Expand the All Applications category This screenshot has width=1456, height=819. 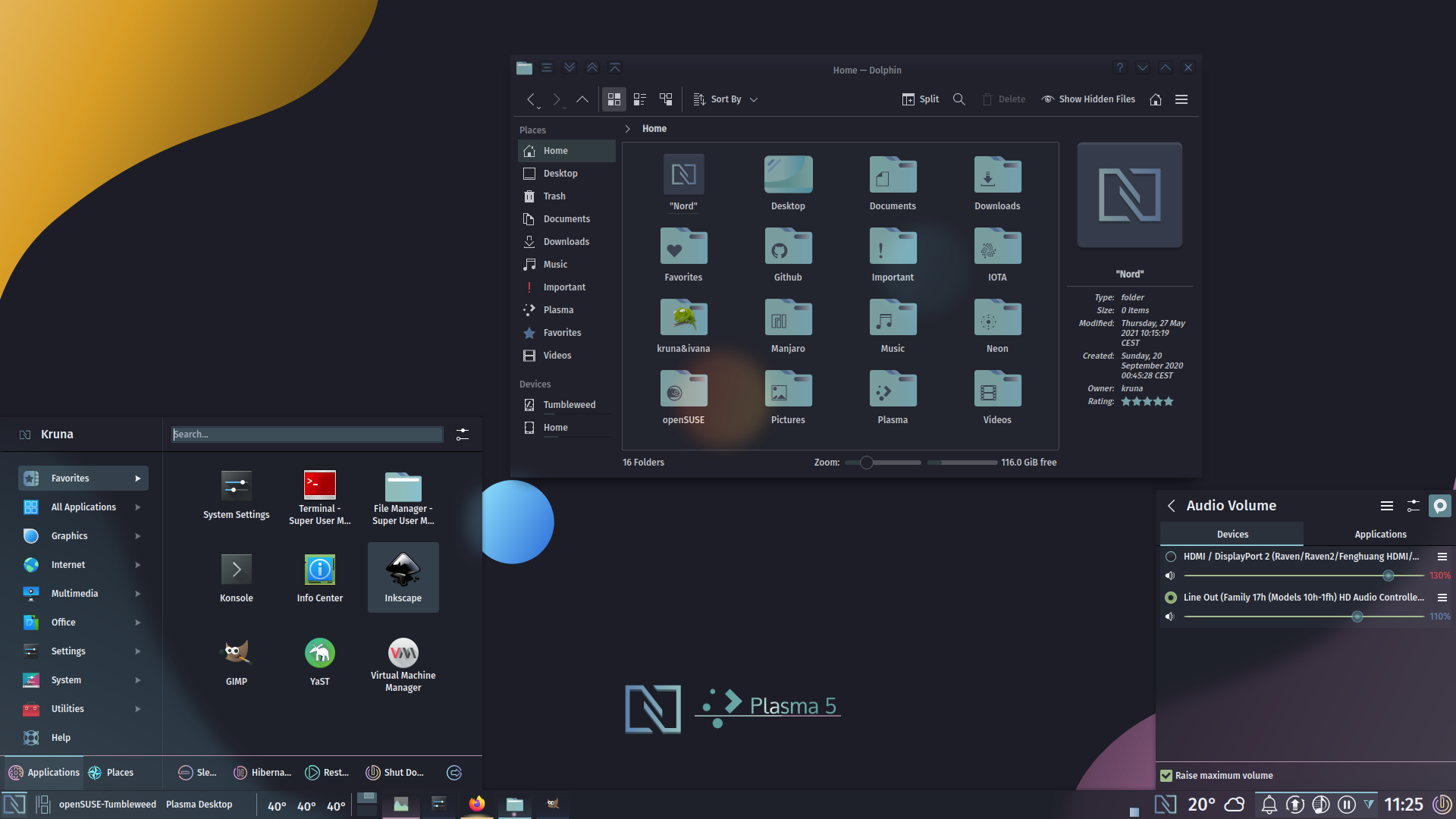click(x=83, y=507)
